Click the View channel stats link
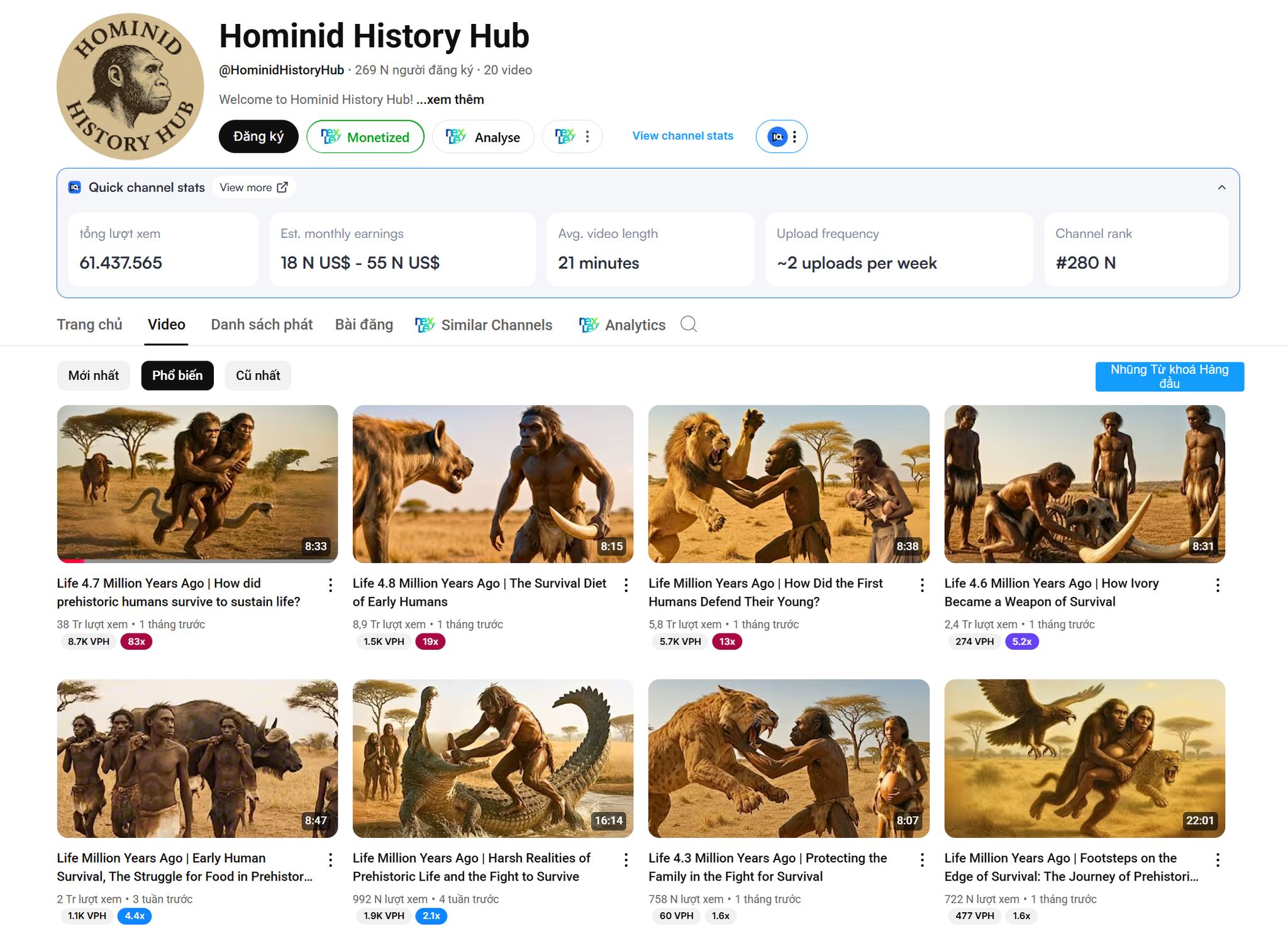This screenshot has height=943, width=1288. coord(682,136)
